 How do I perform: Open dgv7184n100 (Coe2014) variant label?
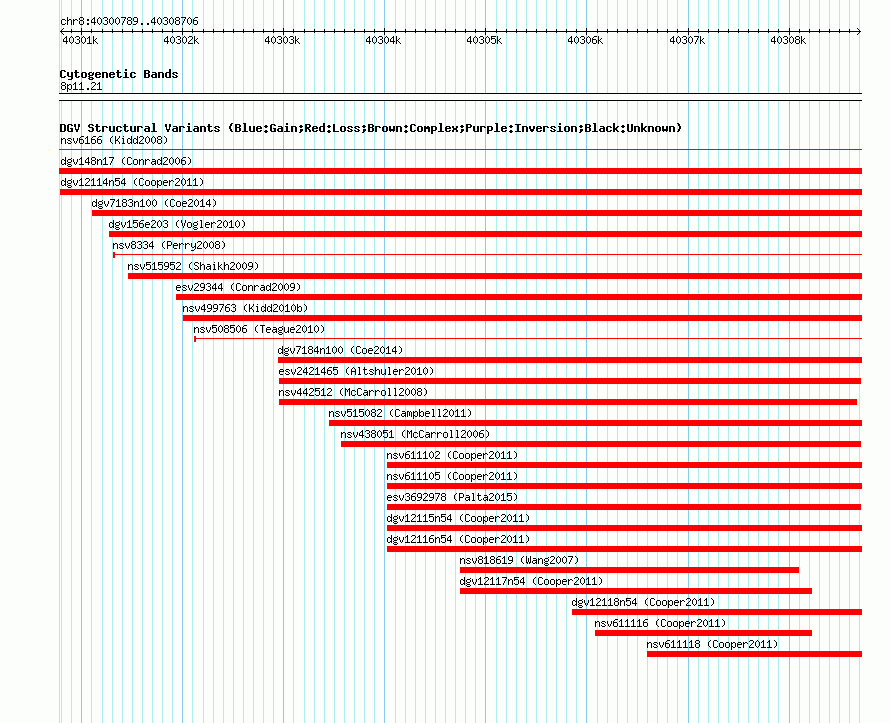[341, 350]
